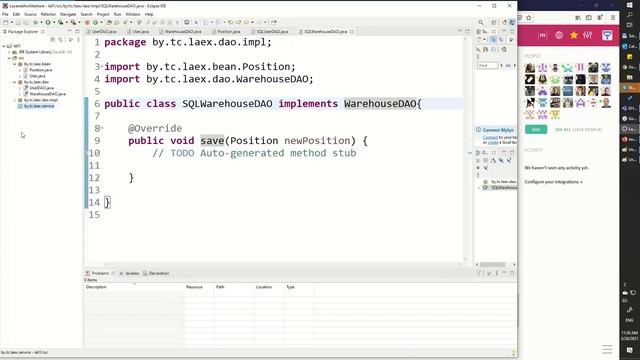Toggle code folding at line 8 method
This screenshot has height=360, width=640.
(102, 128)
